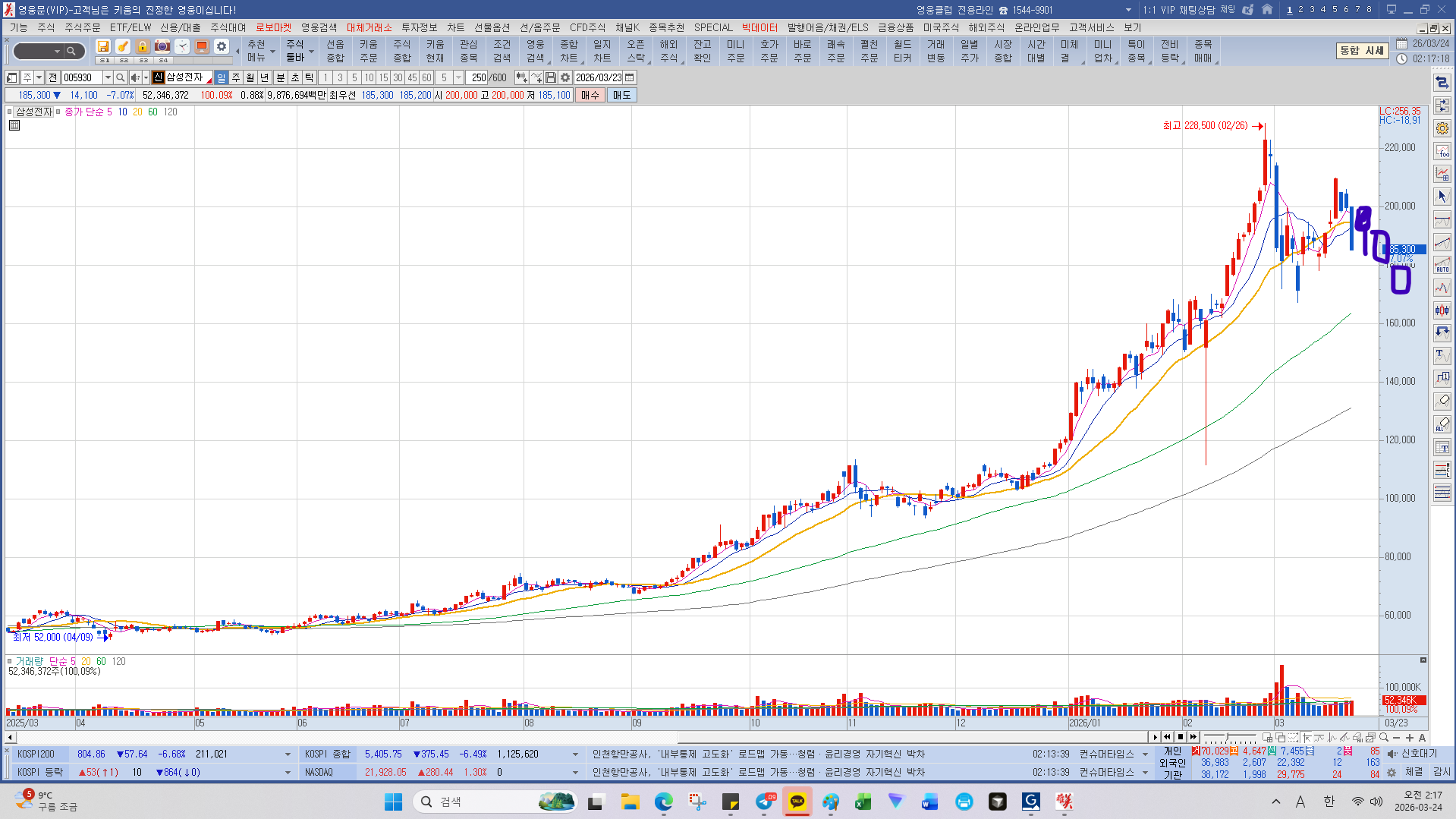Select the AUTO trend line tool

[x=1442, y=265]
